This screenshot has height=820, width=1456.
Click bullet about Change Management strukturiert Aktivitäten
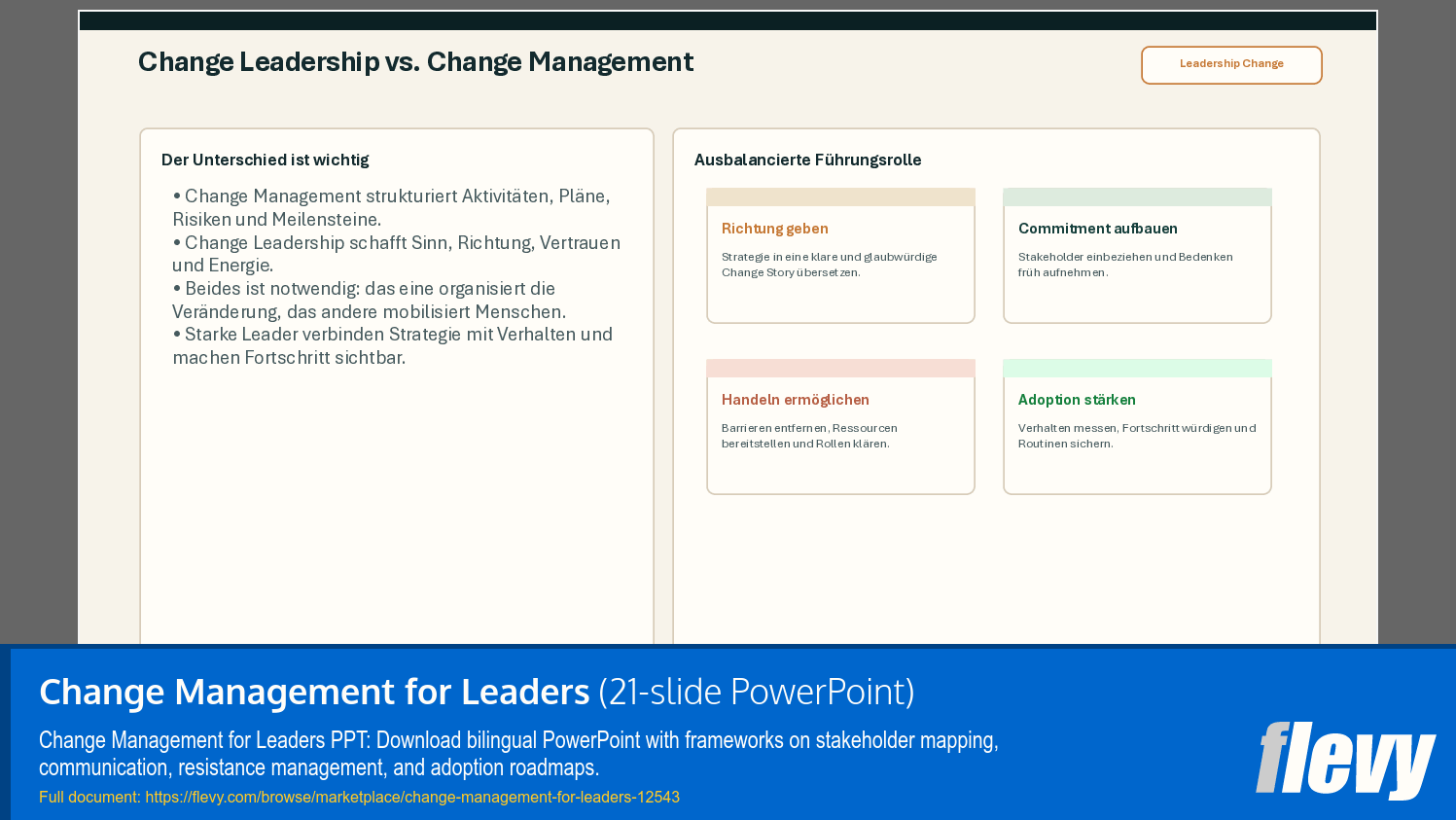391,207
